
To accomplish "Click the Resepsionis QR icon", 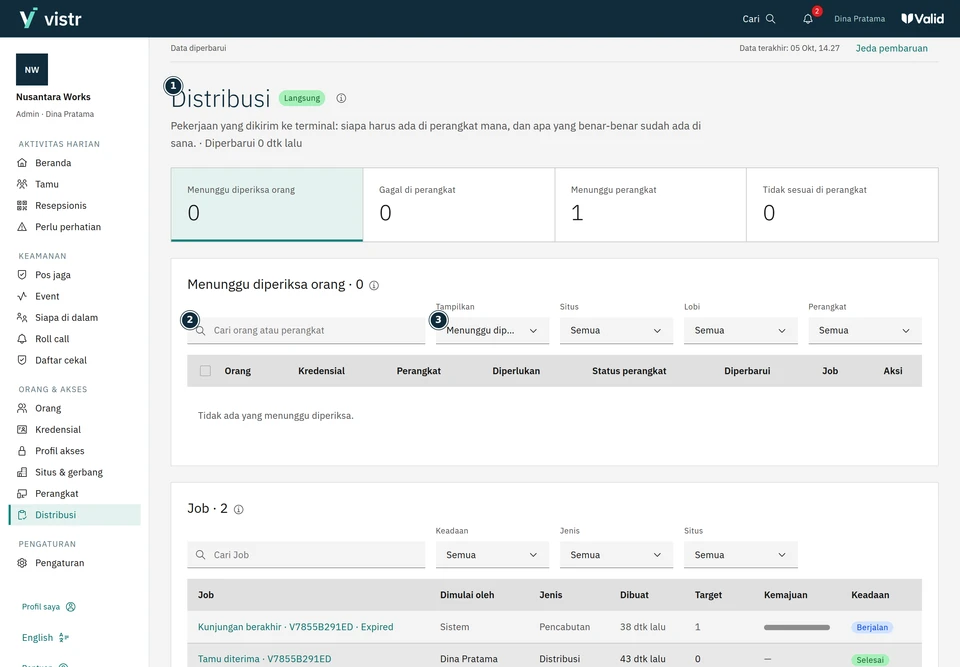I will [22, 206].
